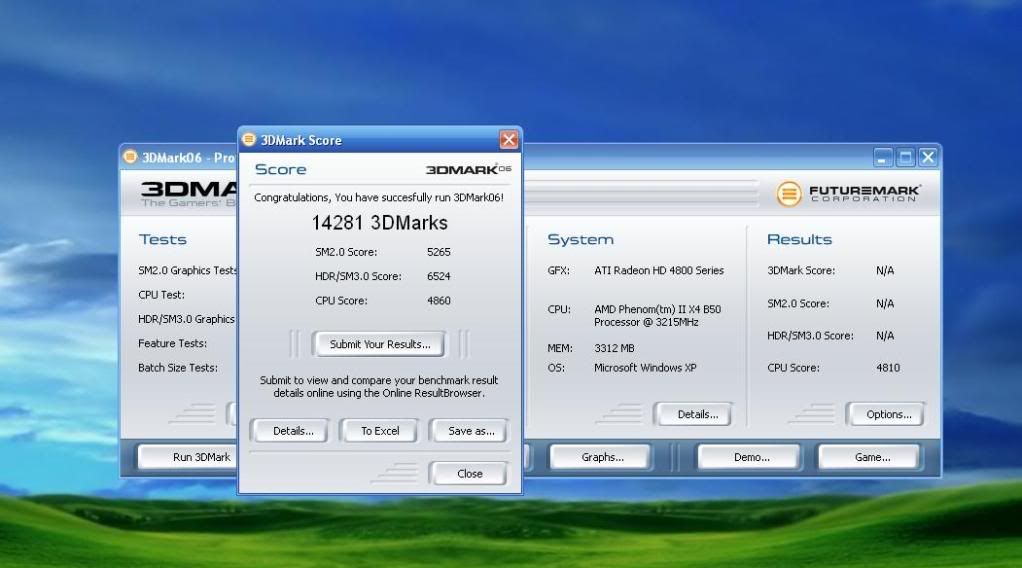Click Batch Size Tests: label

click(177, 368)
